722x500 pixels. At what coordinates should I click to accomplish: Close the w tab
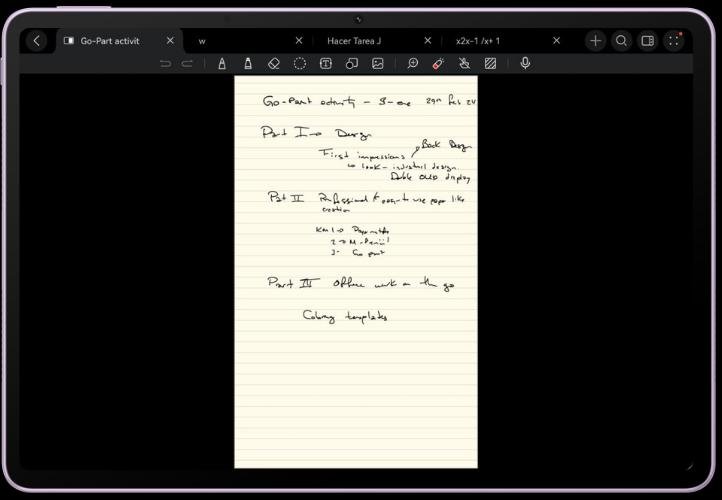click(x=299, y=41)
